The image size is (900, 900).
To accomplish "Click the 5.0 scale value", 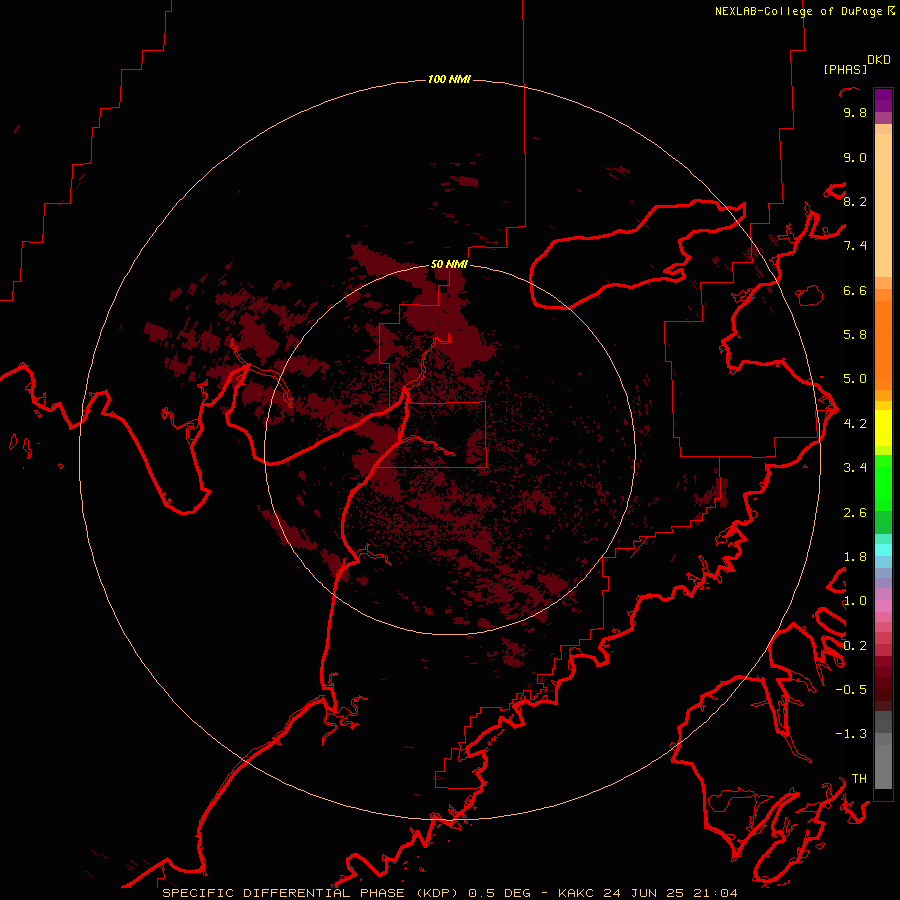I will click(x=855, y=379).
